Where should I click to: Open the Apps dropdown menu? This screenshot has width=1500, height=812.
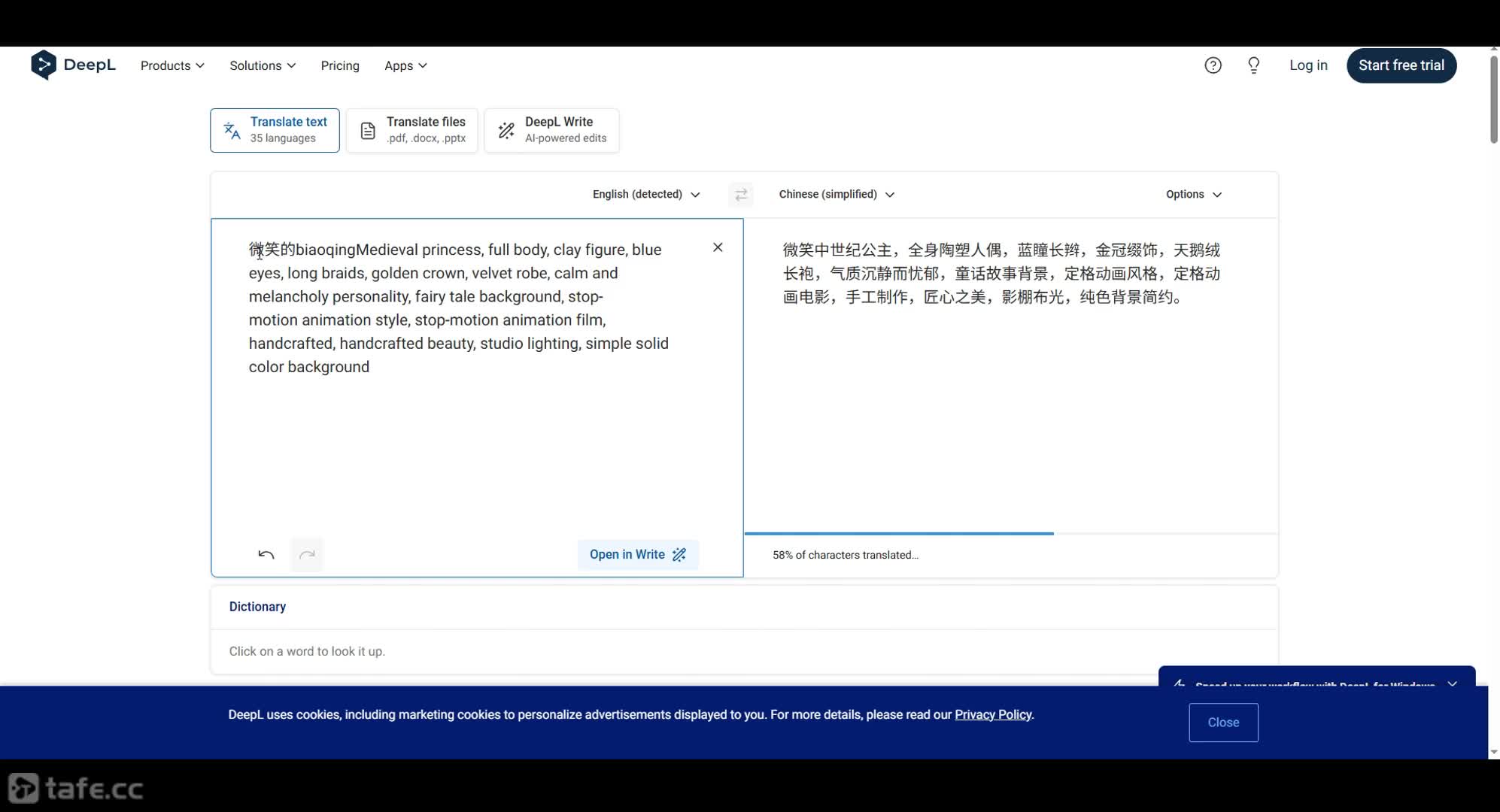click(405, 65)
